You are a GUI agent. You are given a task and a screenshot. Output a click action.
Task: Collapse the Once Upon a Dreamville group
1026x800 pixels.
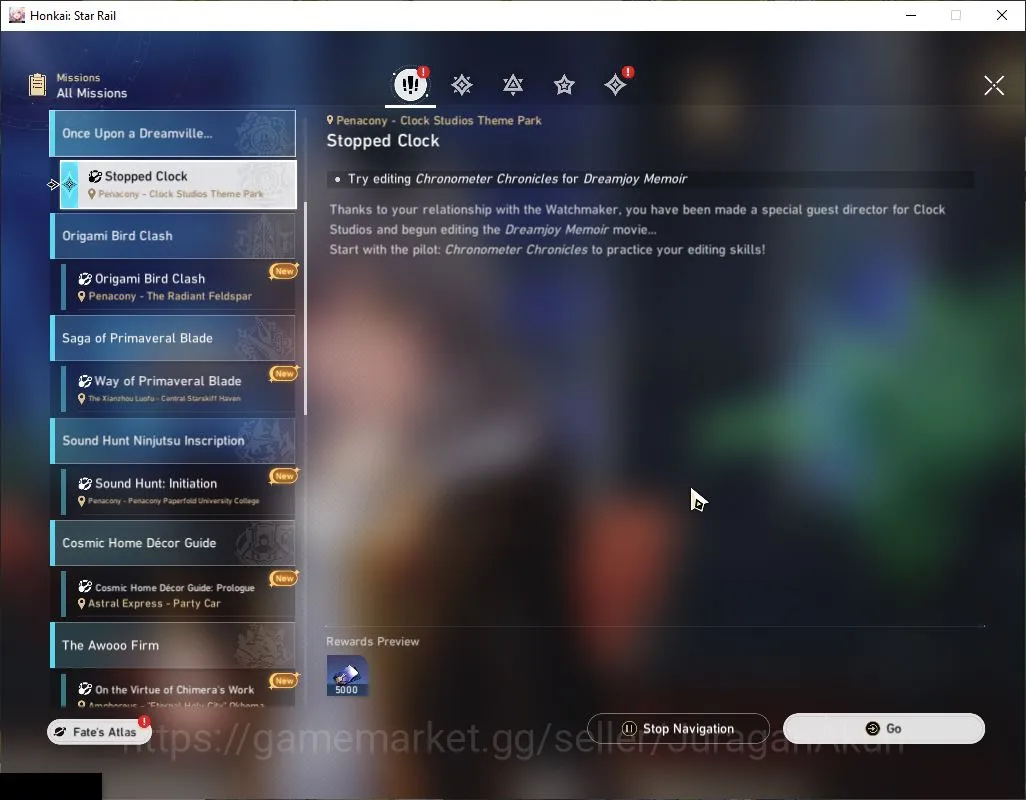(x=173, y=133)
